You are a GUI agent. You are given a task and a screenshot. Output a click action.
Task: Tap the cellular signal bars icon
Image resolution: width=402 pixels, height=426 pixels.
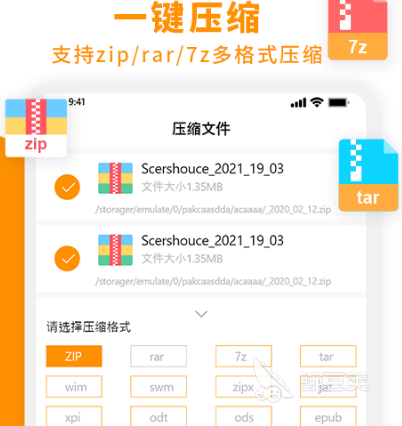click(298, 103)
